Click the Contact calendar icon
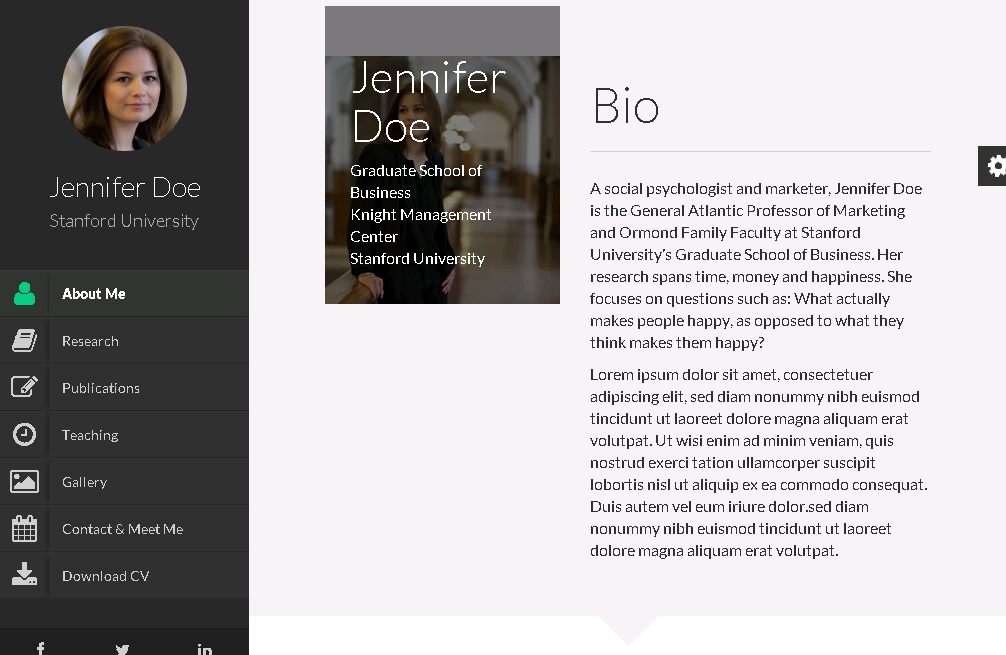Viewport: 1006px width, 655px height. (25, 528)
